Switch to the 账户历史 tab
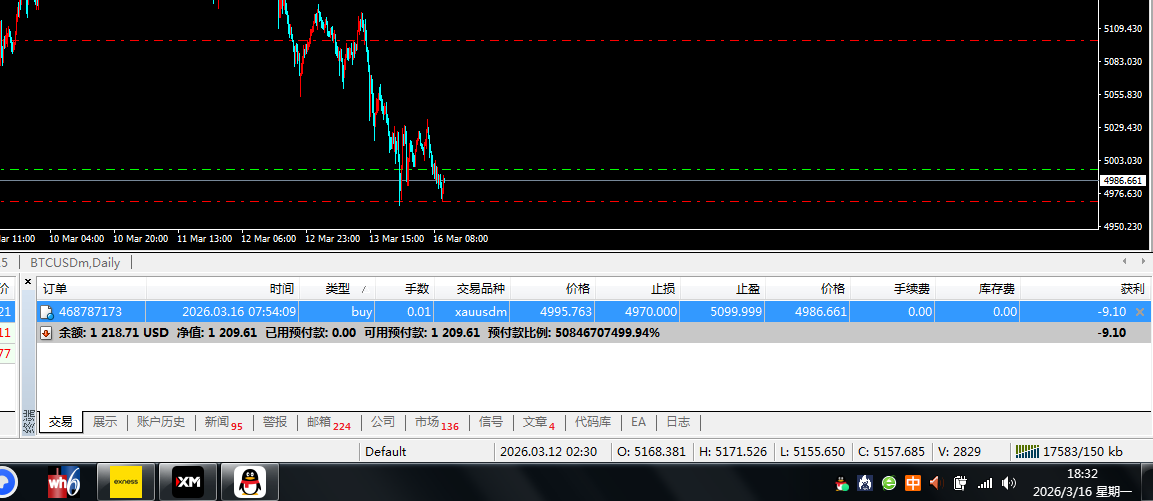The image size is (1153, 501). click(x=161, y=422)
